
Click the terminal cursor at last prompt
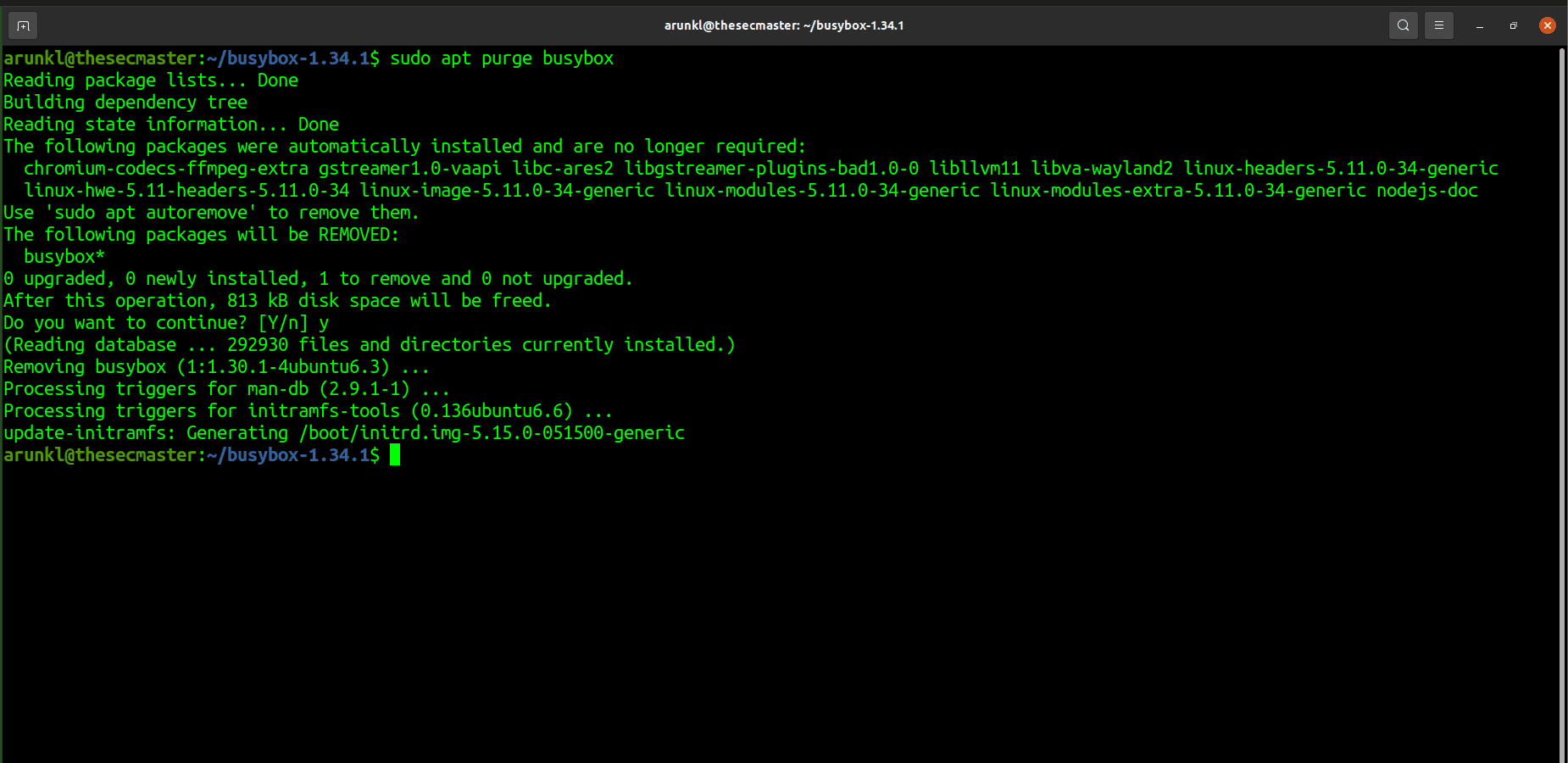[395, 455]
